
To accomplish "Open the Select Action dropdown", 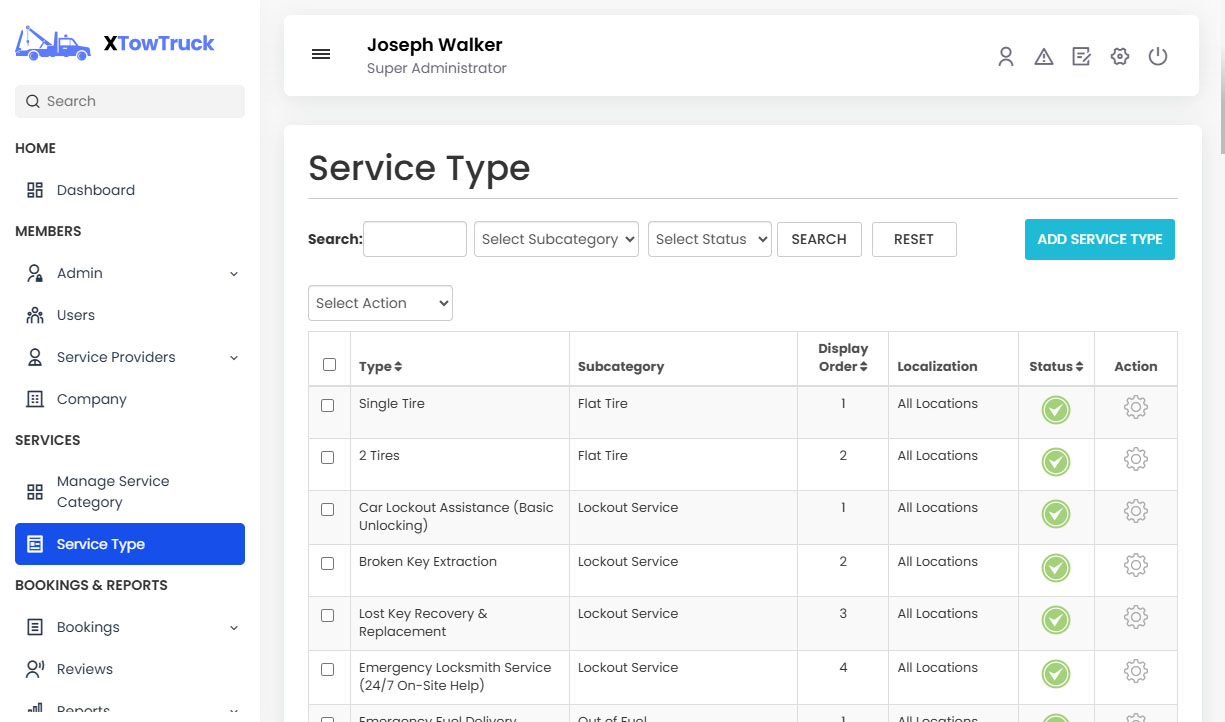I will 380,303.
